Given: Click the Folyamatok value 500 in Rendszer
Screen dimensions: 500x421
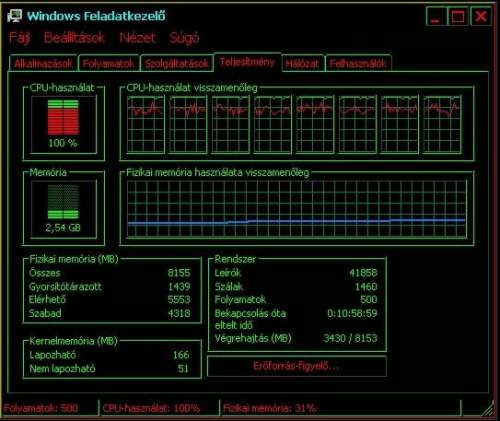Looking at the screenshot, I should click(x=369, y=299).
